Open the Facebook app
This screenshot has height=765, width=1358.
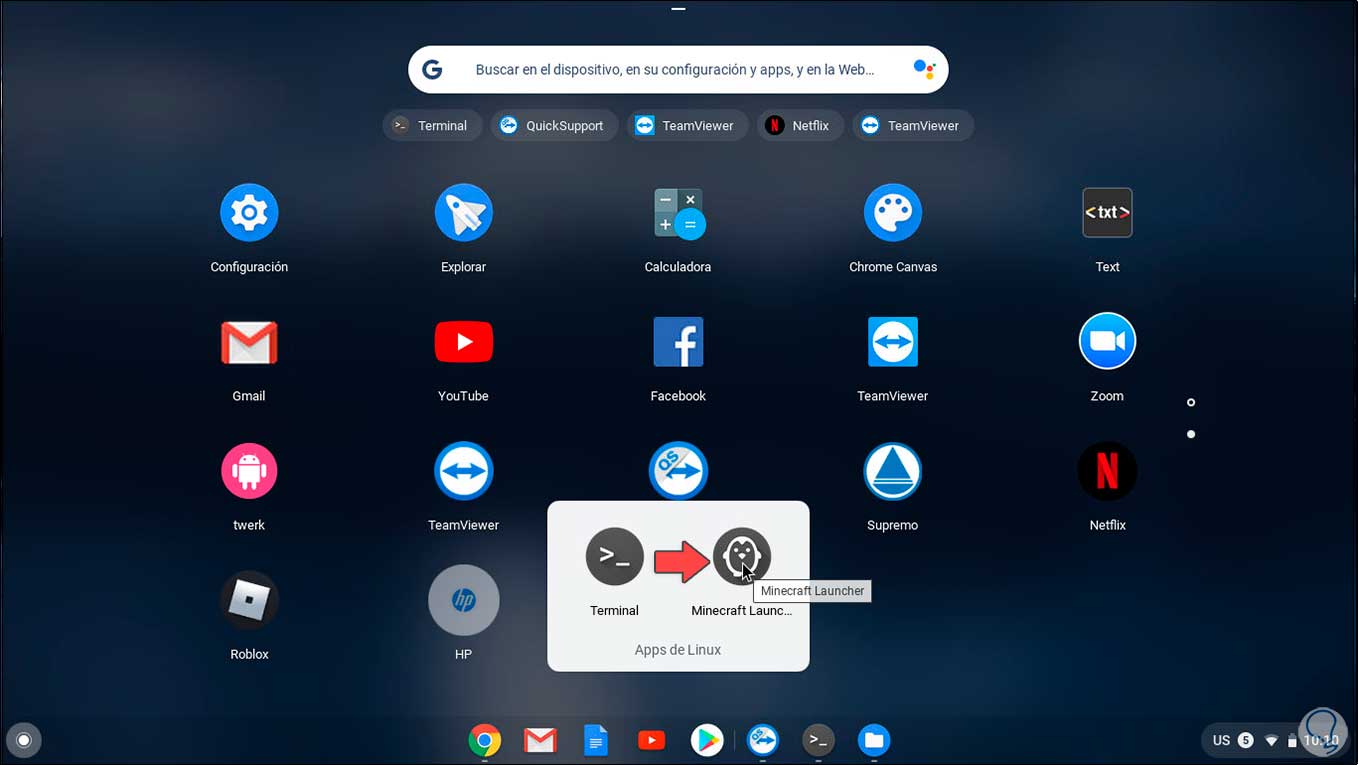pyautogui.click(x=678, y=342)
